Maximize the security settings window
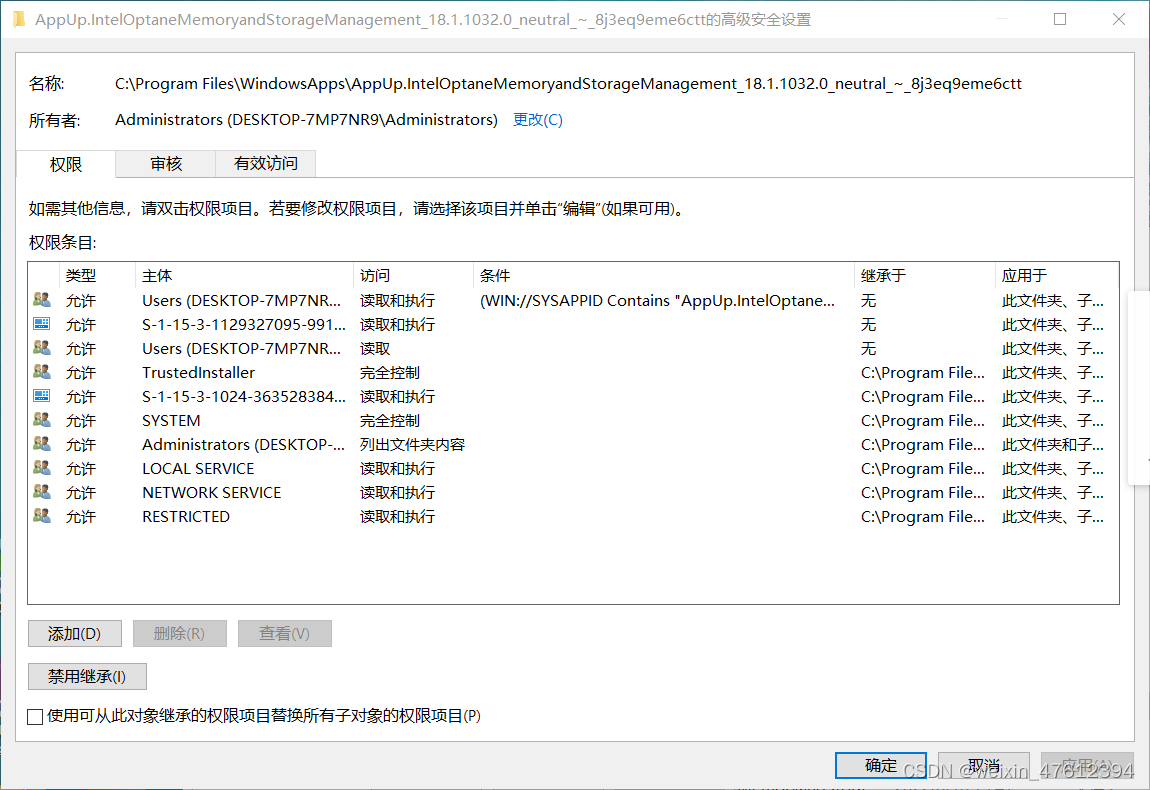This screenshot has height=790, width=1150. coord(1060,19)
